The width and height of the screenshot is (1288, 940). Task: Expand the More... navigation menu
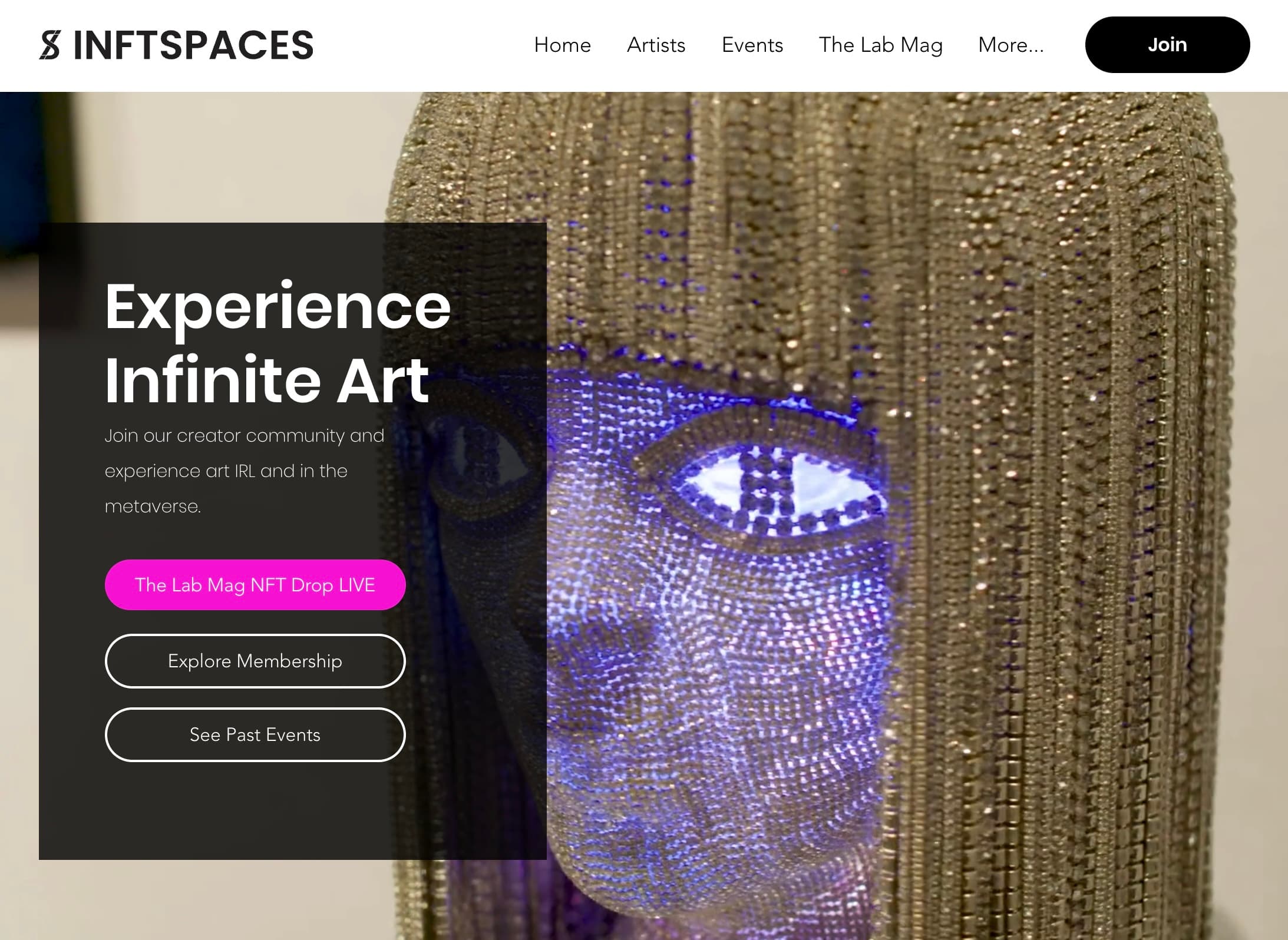(1011, 45)
